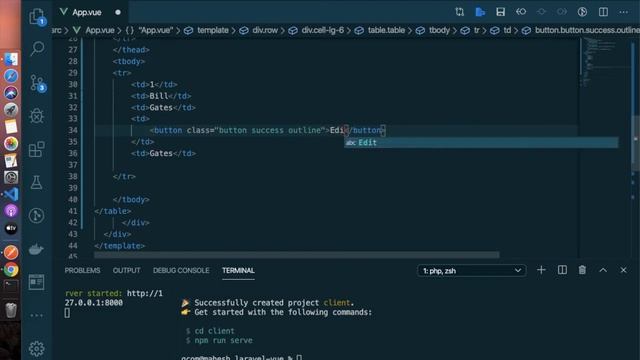640x360 pixels.
Task: Open the Test flask icon
Action: coord(36,182)
